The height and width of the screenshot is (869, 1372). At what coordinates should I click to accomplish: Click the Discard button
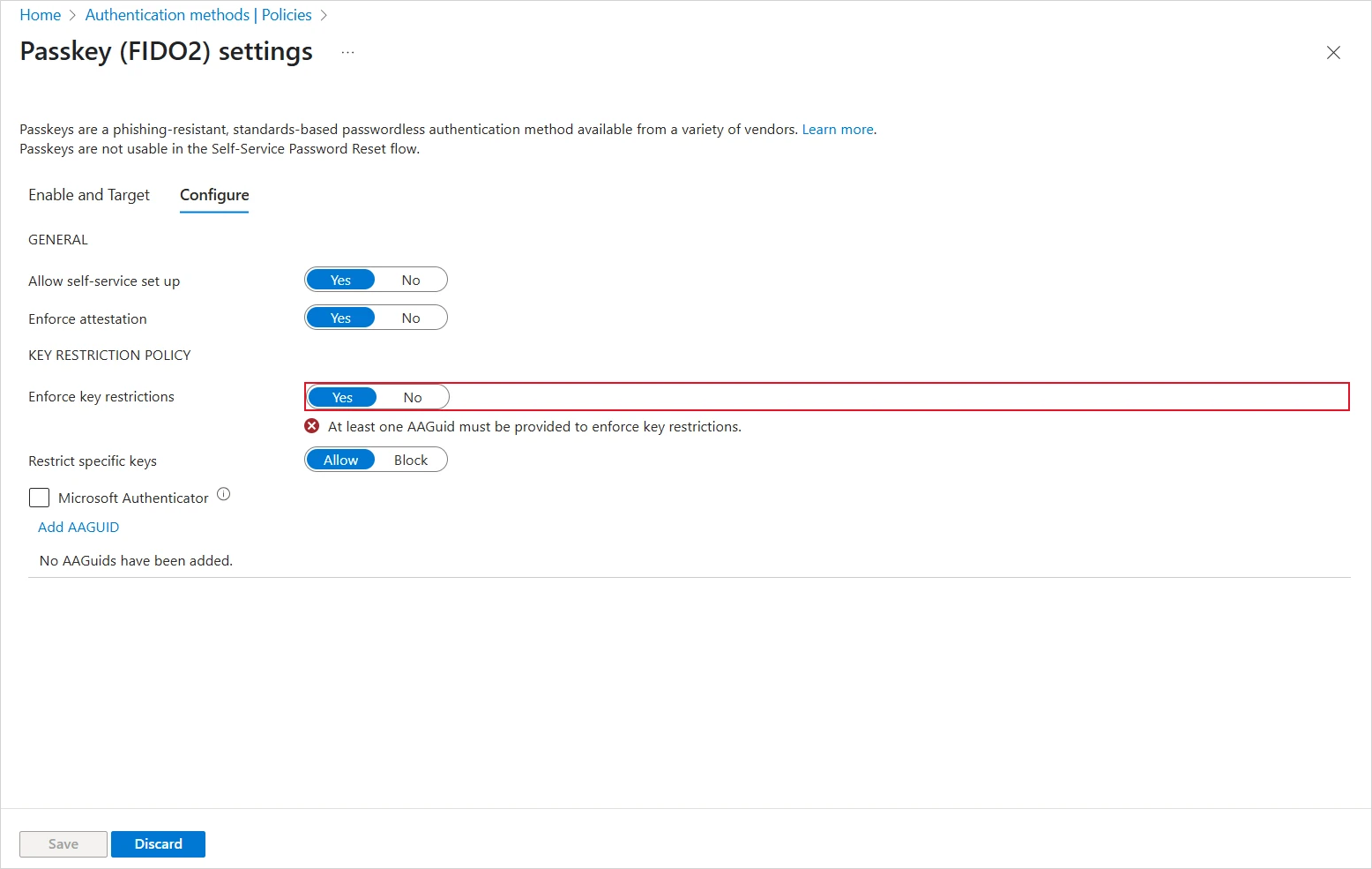[159, 844]
